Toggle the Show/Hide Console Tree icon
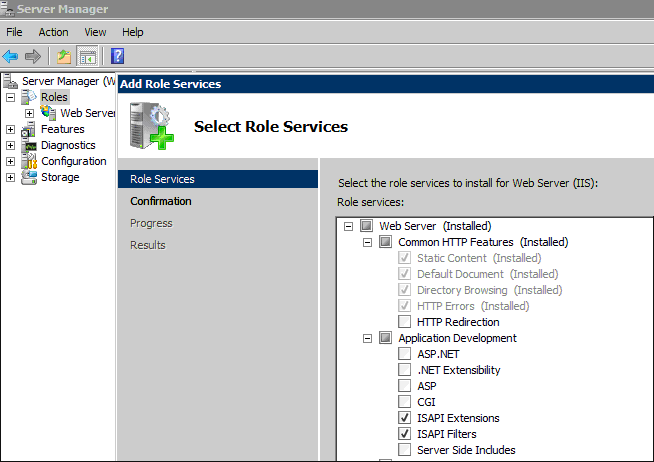This screenshot has height=462, width=654. click(x=88, y=56)
